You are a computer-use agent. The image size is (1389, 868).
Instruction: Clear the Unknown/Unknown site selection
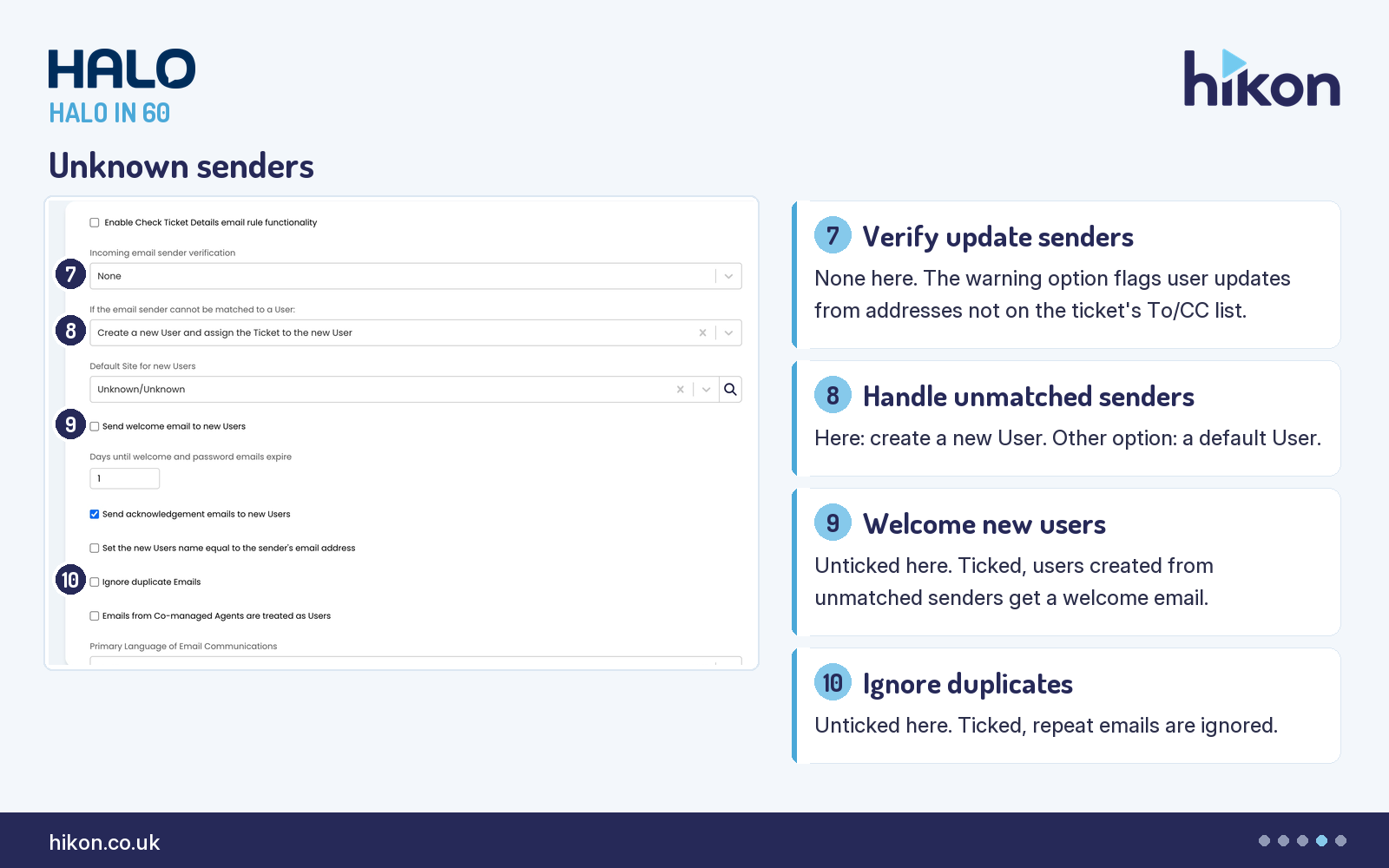[x=680, y=389]
